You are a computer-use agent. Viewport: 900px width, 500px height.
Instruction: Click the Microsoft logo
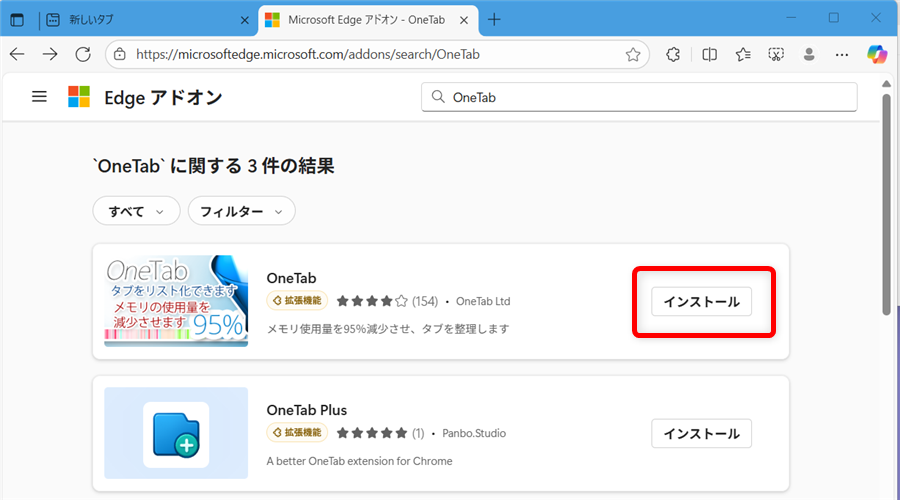(79, 96)
